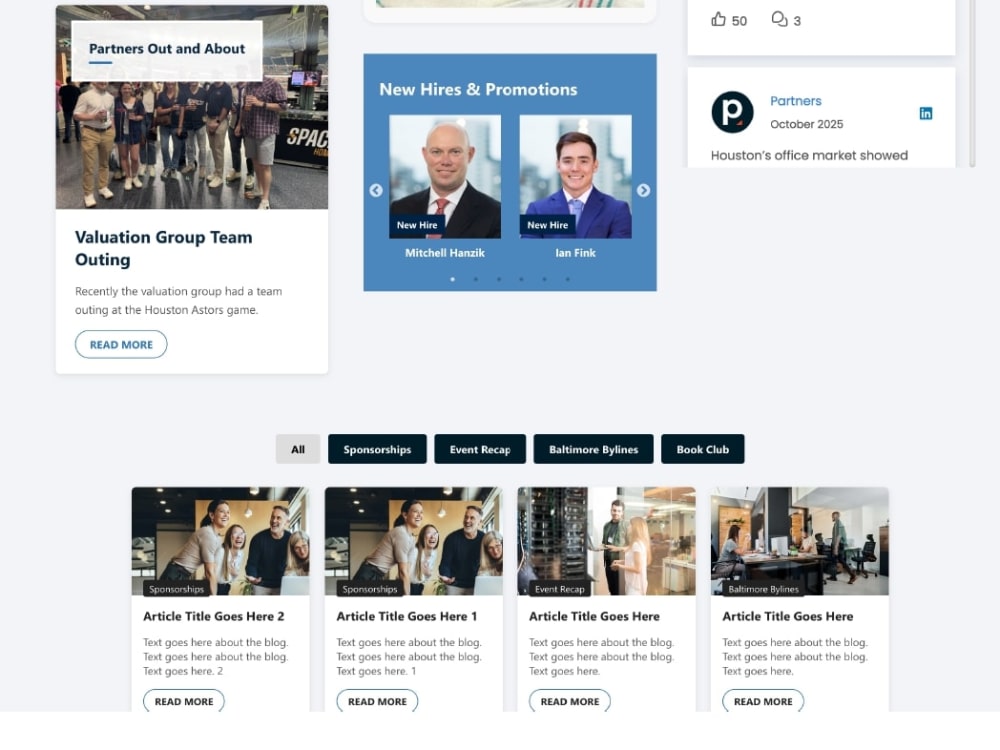Click the Baltimore Bylines tag on the image
The image size is (1000, 750).
coord(763,589)
